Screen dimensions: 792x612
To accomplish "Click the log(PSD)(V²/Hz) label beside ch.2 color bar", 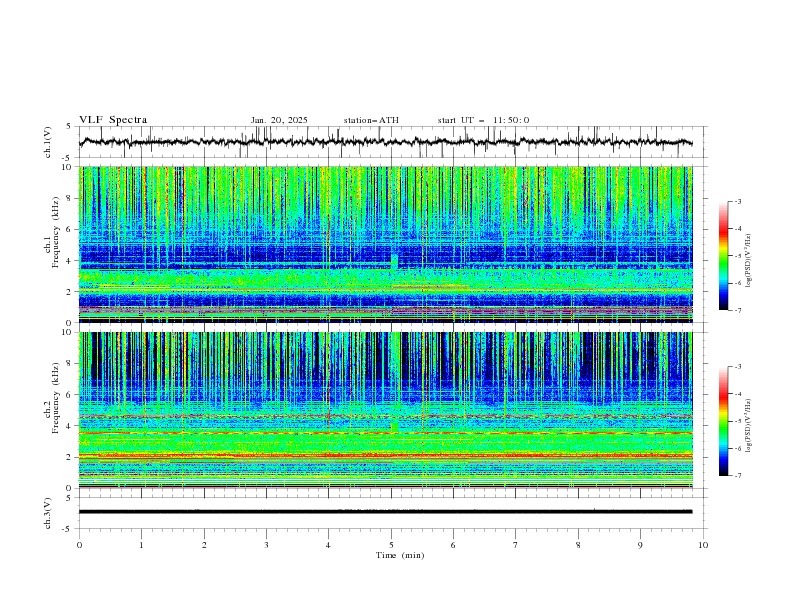I will [749, 426].
